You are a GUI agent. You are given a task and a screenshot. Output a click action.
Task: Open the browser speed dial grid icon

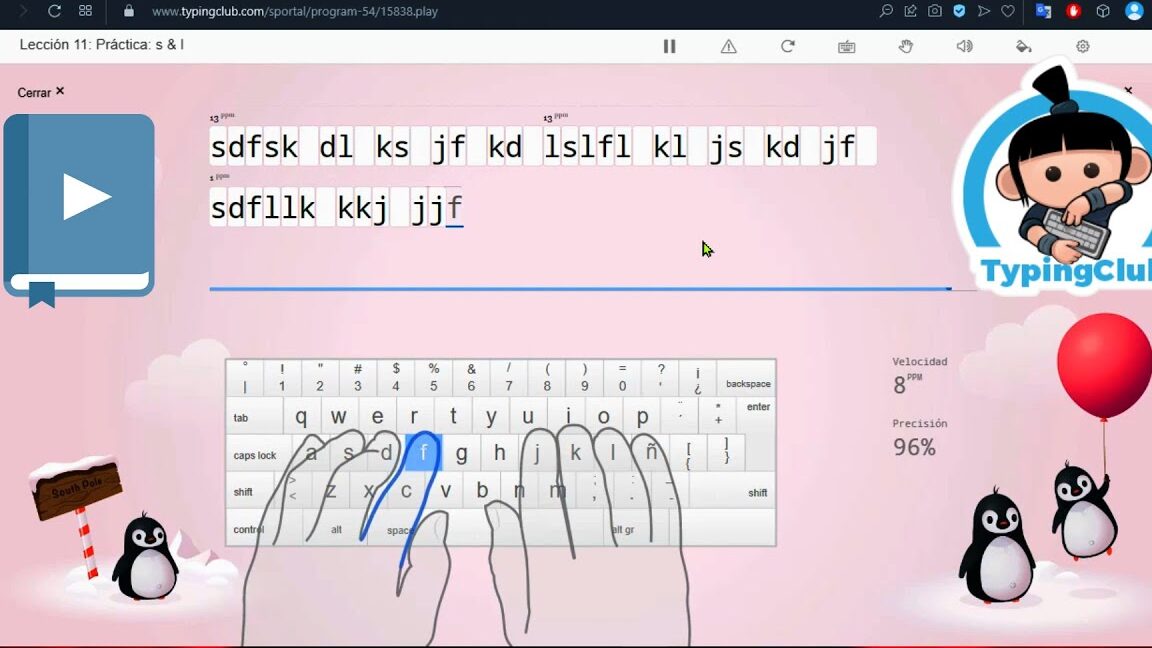(x=85, y=11)
